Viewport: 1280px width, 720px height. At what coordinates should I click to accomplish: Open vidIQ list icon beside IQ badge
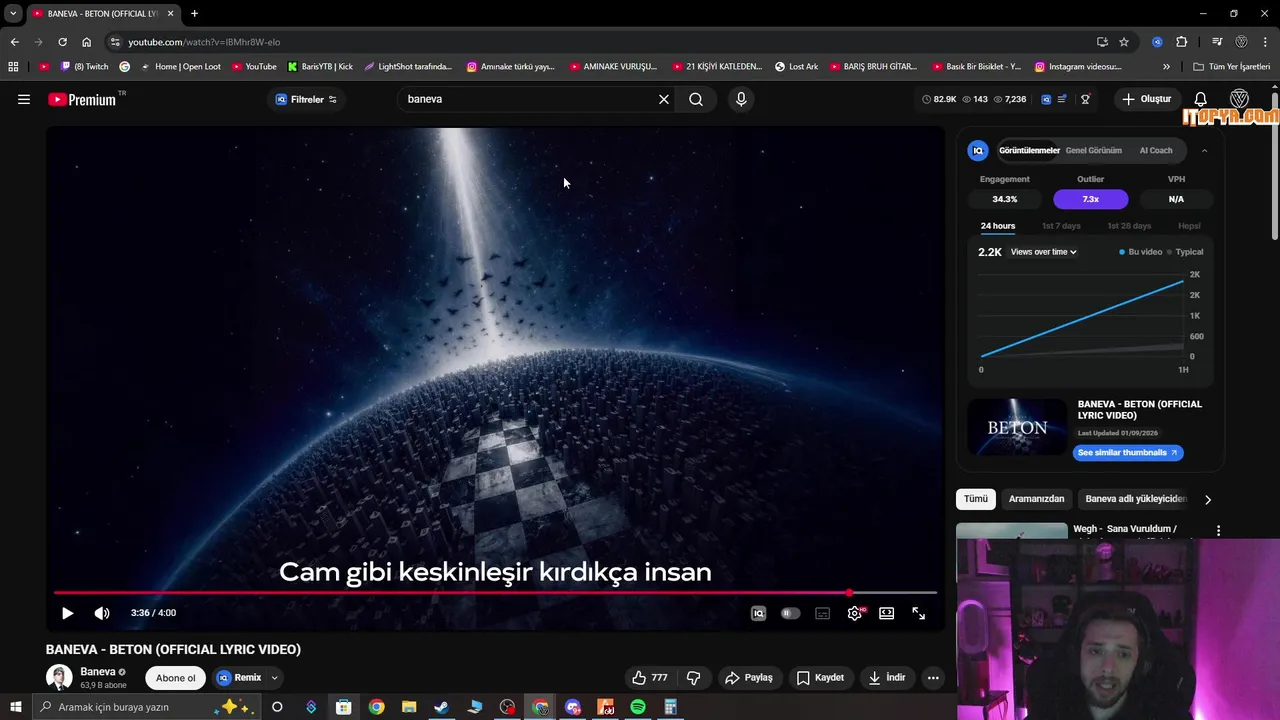[1062, 99]
